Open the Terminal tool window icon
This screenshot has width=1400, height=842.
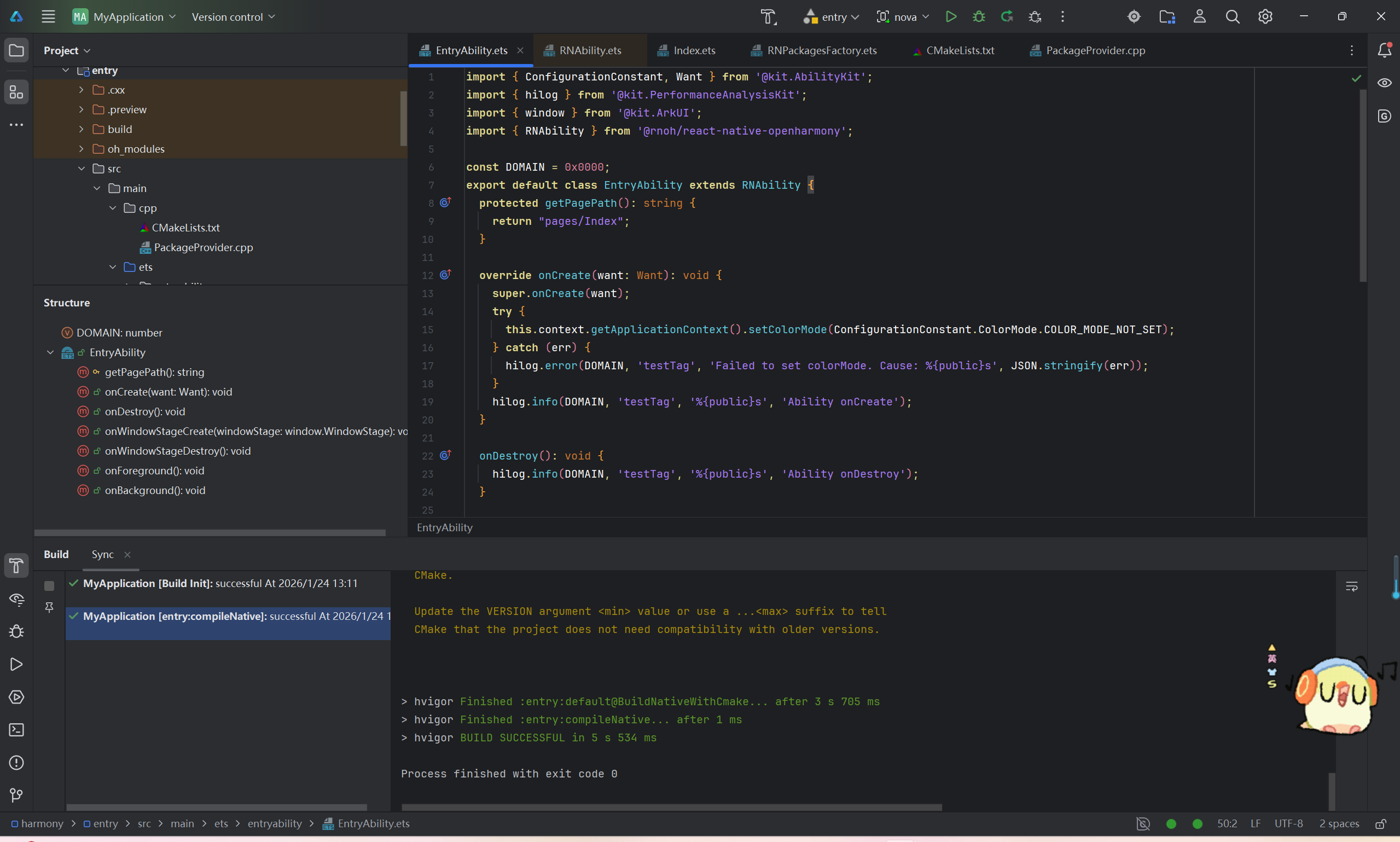point(16,730)
